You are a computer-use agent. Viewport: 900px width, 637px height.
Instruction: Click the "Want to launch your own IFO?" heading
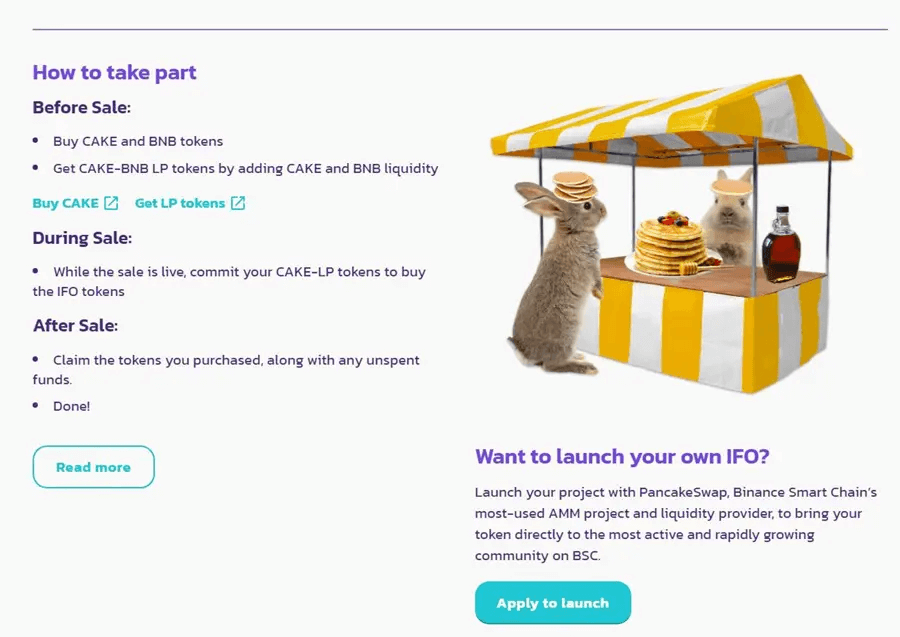click(622, 457)
